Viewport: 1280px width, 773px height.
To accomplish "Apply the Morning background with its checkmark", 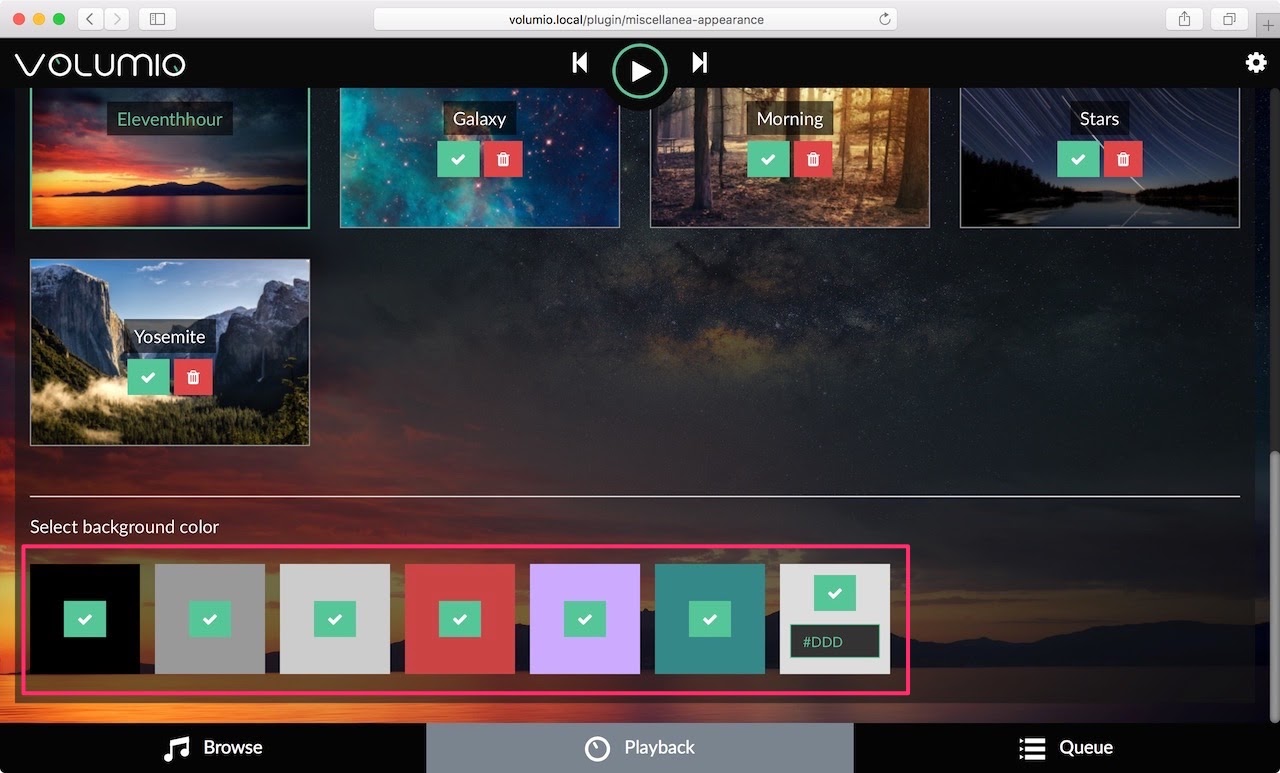I will (768, 159).
